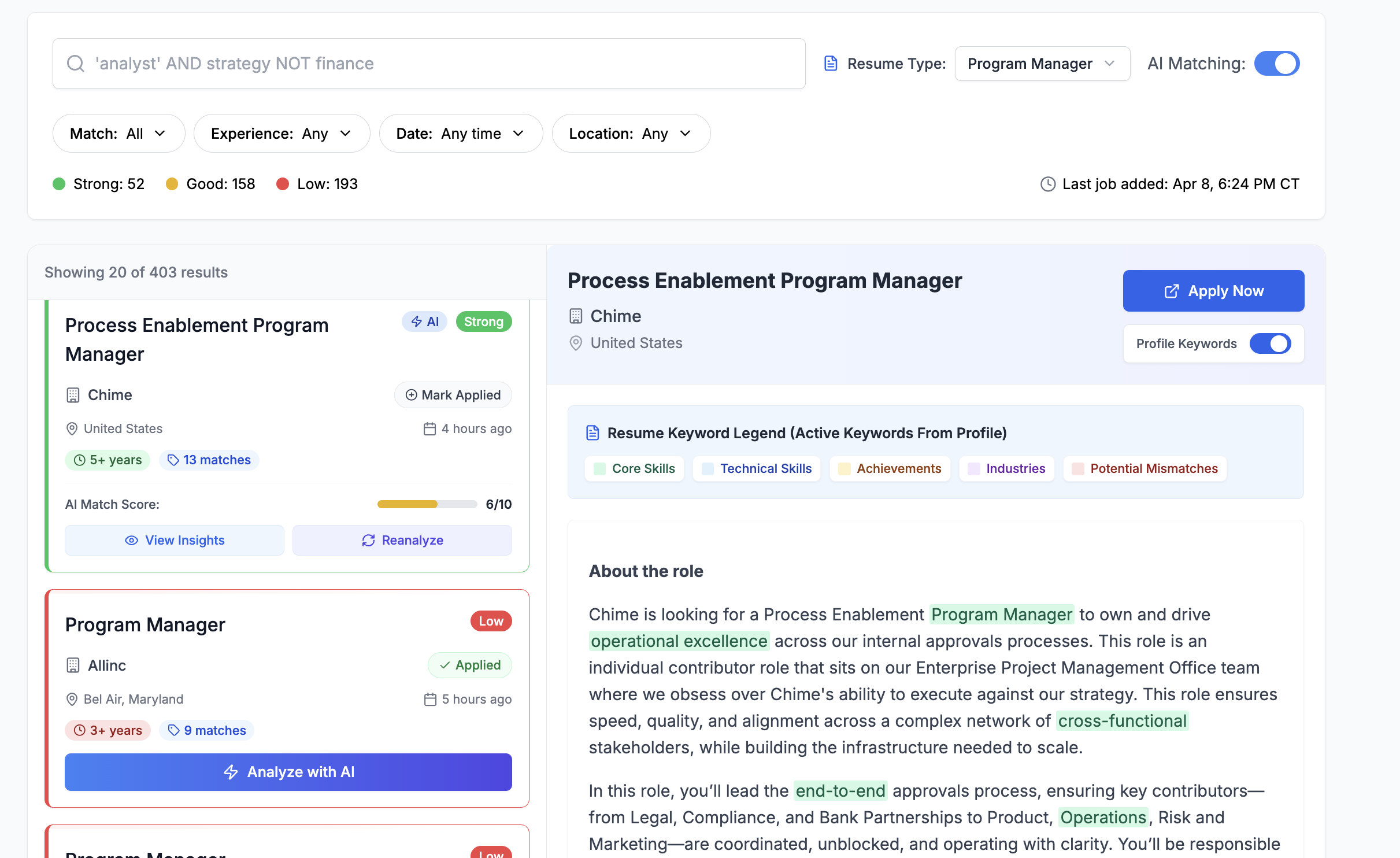Click the Industries legend chip
This screenshot has width=1400, height=858.
[x=1006, y=468]
